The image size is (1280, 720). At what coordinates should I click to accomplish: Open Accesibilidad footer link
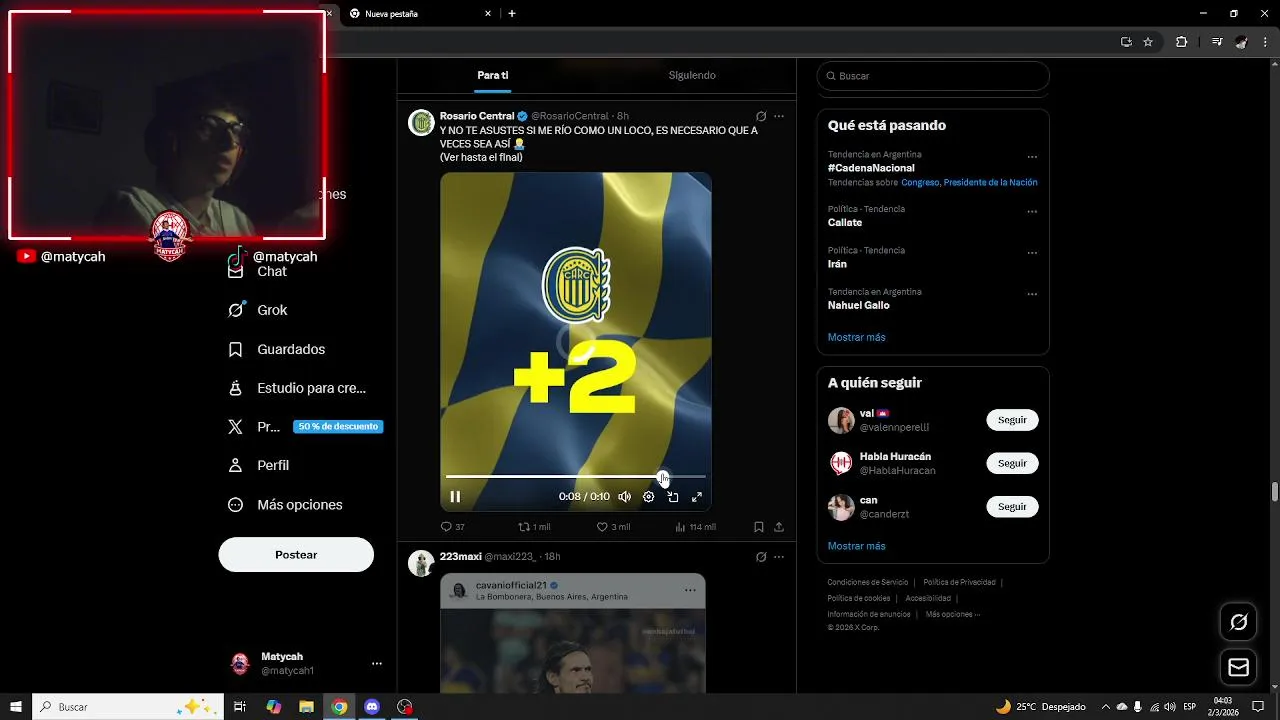[928, 598]
